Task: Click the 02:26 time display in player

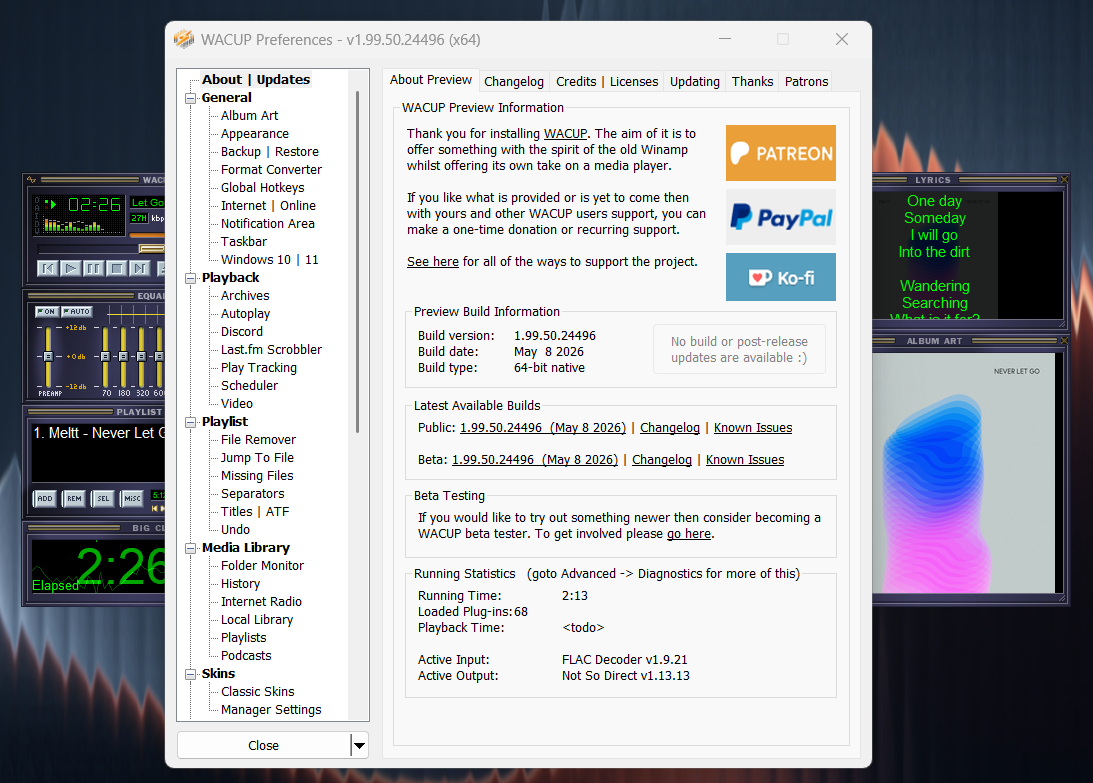Action: coord(94,205)
